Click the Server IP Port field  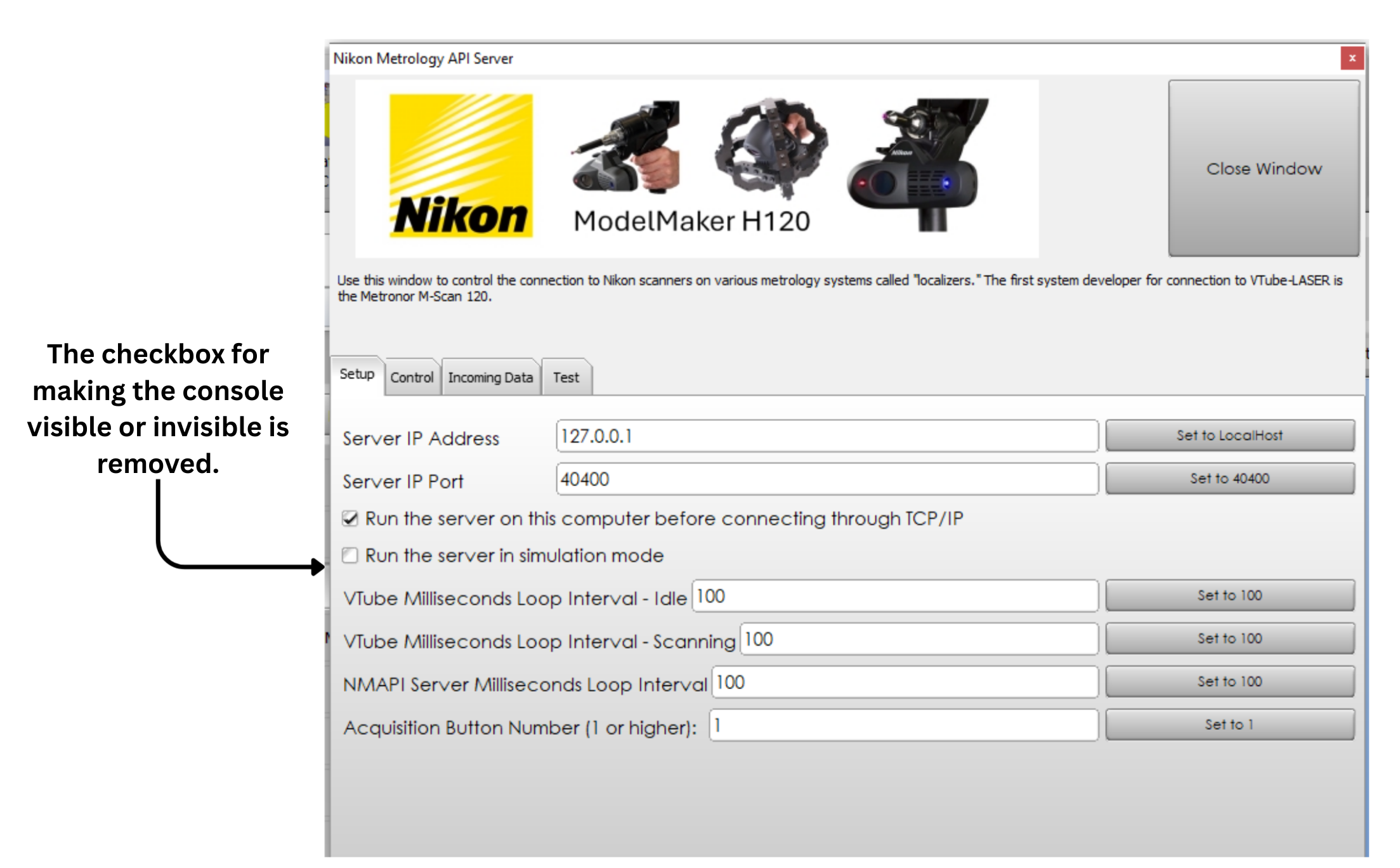tap(827, 479)
